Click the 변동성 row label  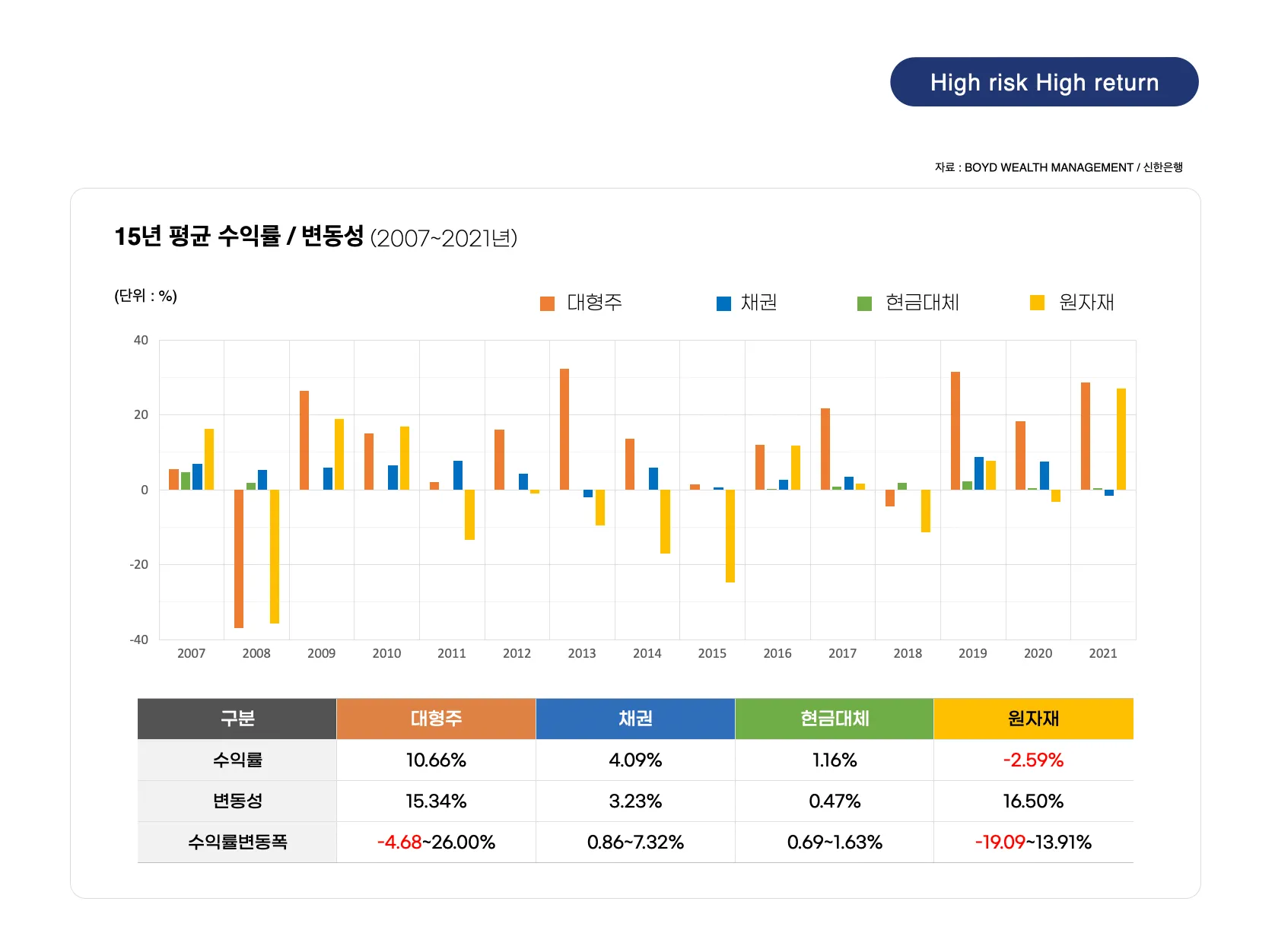pyautogui.click(x=237, y=801)
